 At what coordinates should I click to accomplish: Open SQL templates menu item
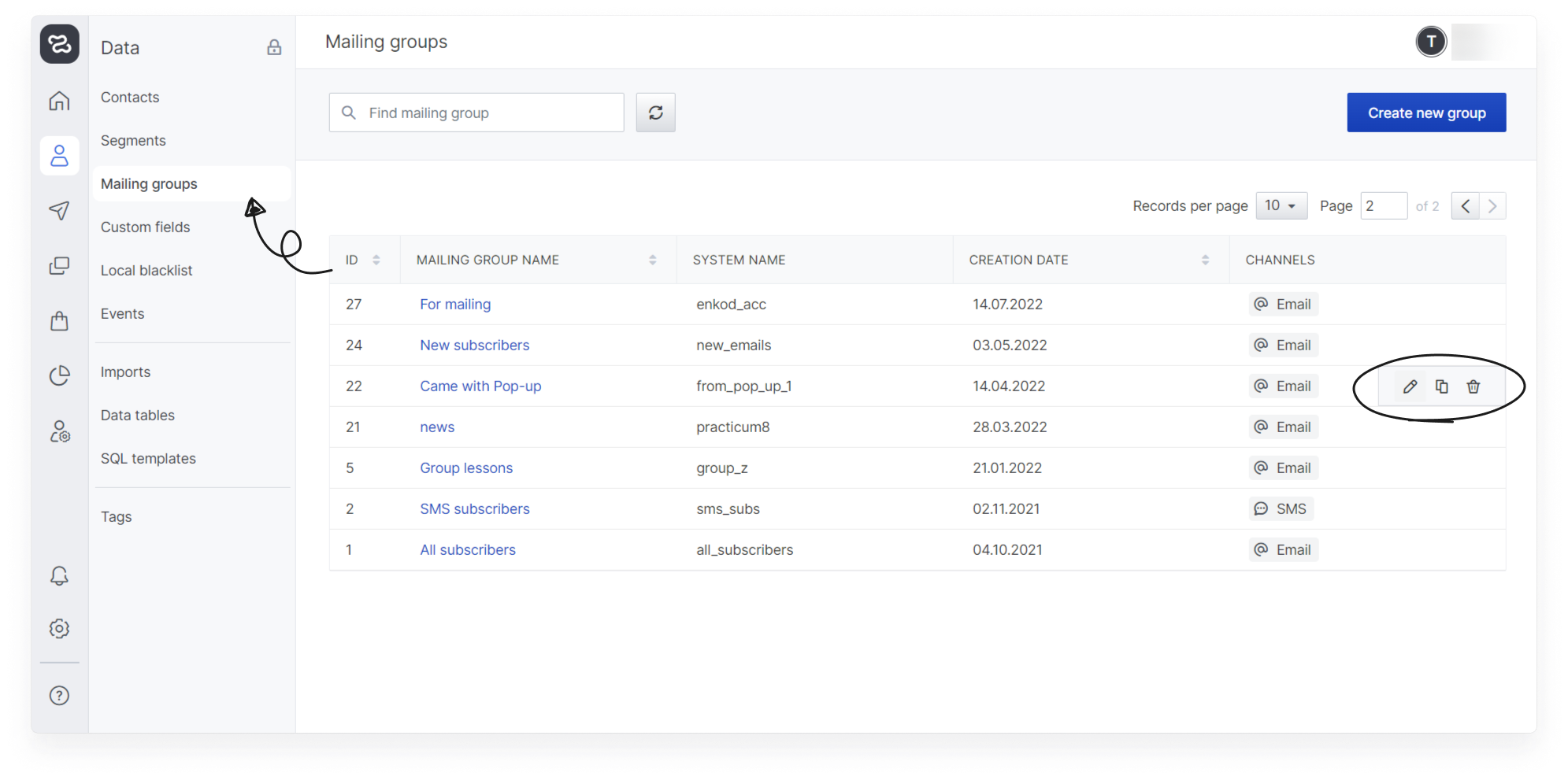pyautogui.click(x=148, y=459)
